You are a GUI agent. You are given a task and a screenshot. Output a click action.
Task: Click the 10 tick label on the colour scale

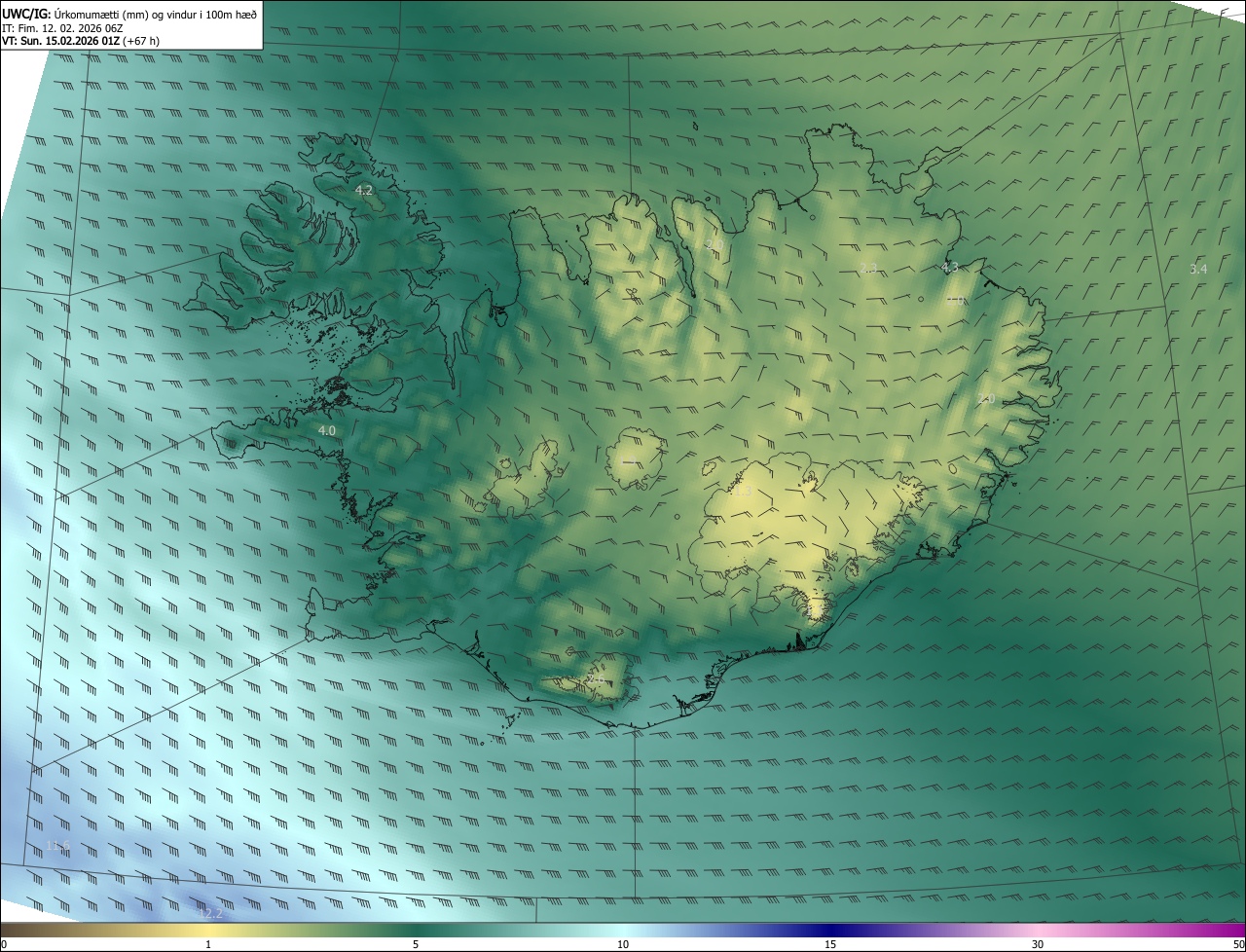click(x=623, y=944)
